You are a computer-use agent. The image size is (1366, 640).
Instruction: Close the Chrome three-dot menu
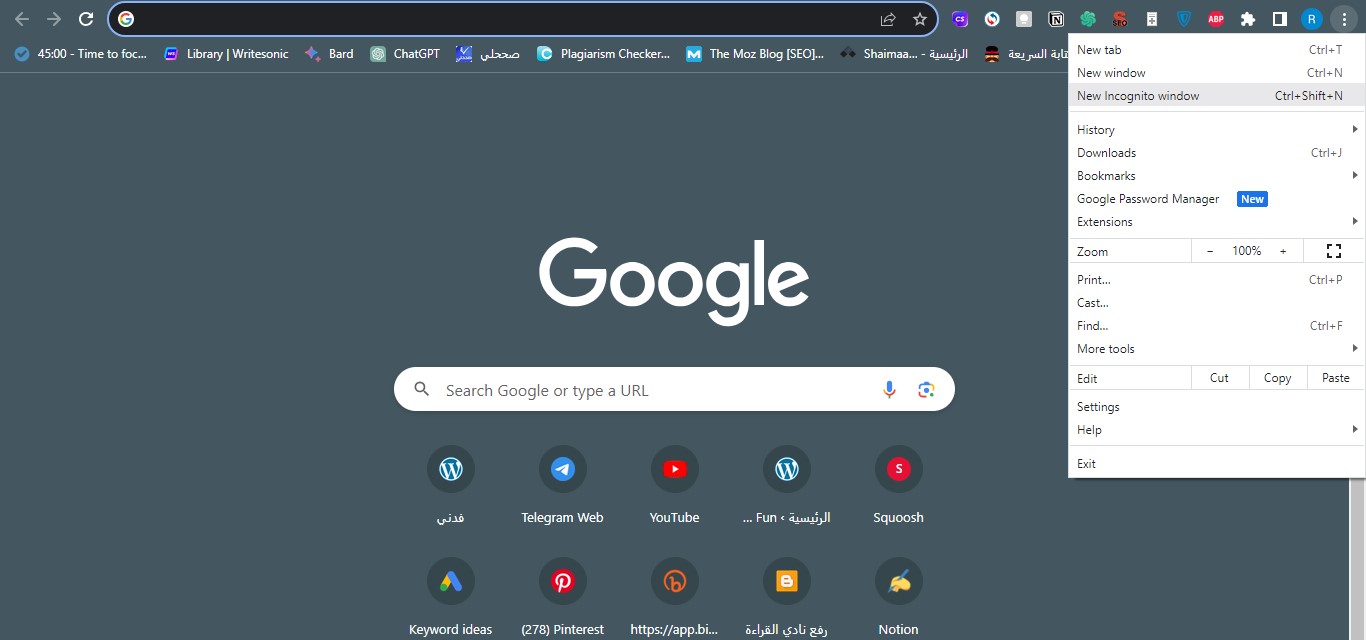click(1344, 19)
